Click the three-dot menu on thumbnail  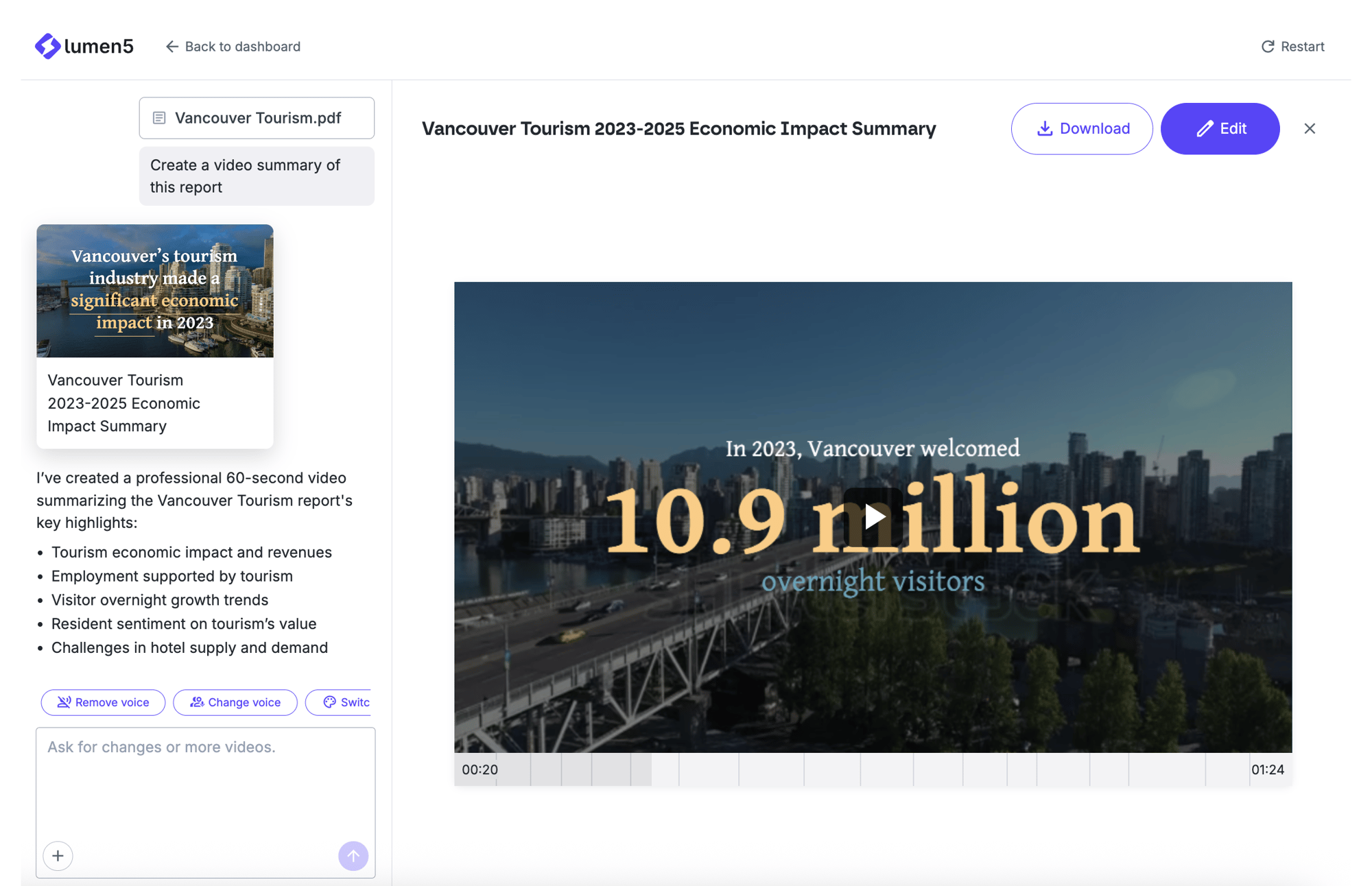[x=261, y=302]
